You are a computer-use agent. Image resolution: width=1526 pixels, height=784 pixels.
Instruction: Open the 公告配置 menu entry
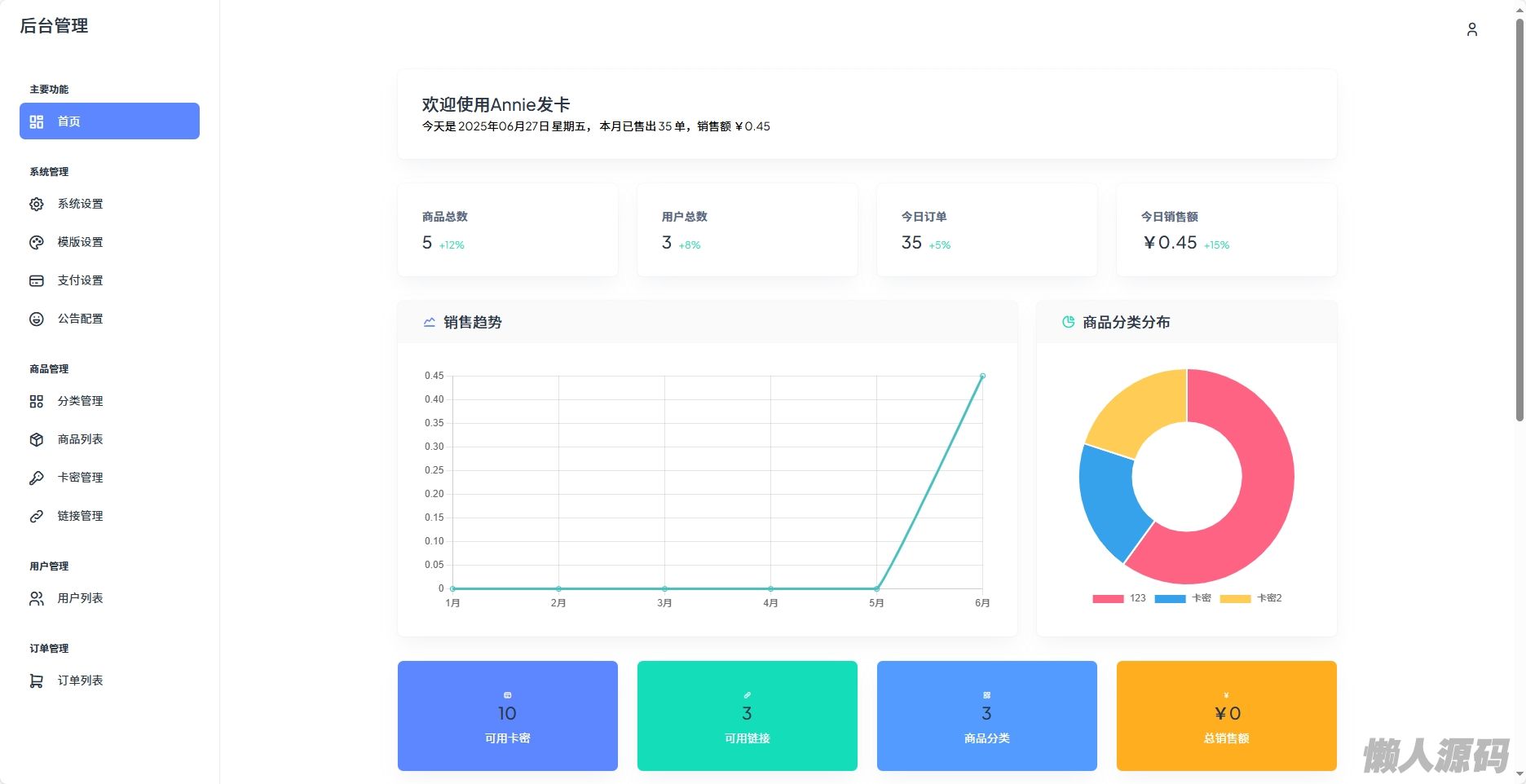109,319
